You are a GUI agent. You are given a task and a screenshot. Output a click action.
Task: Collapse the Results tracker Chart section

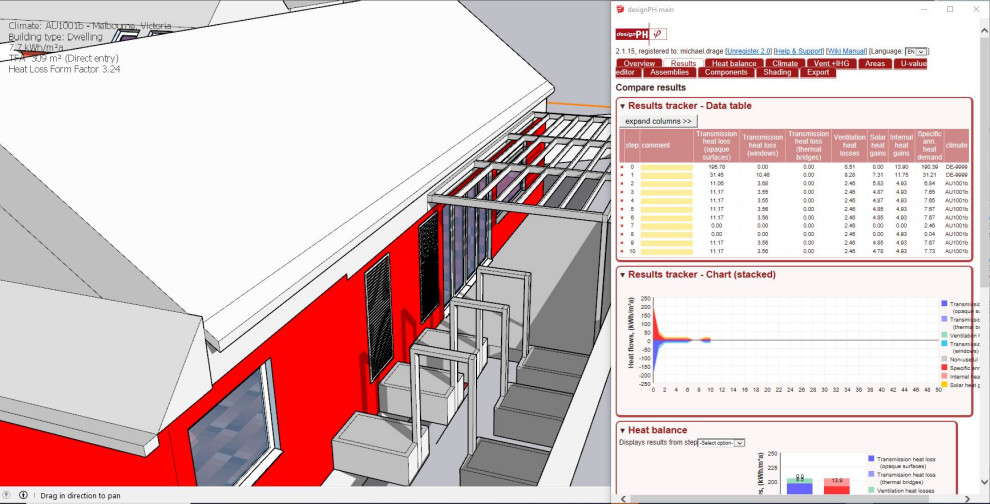[x=622, y=274]
